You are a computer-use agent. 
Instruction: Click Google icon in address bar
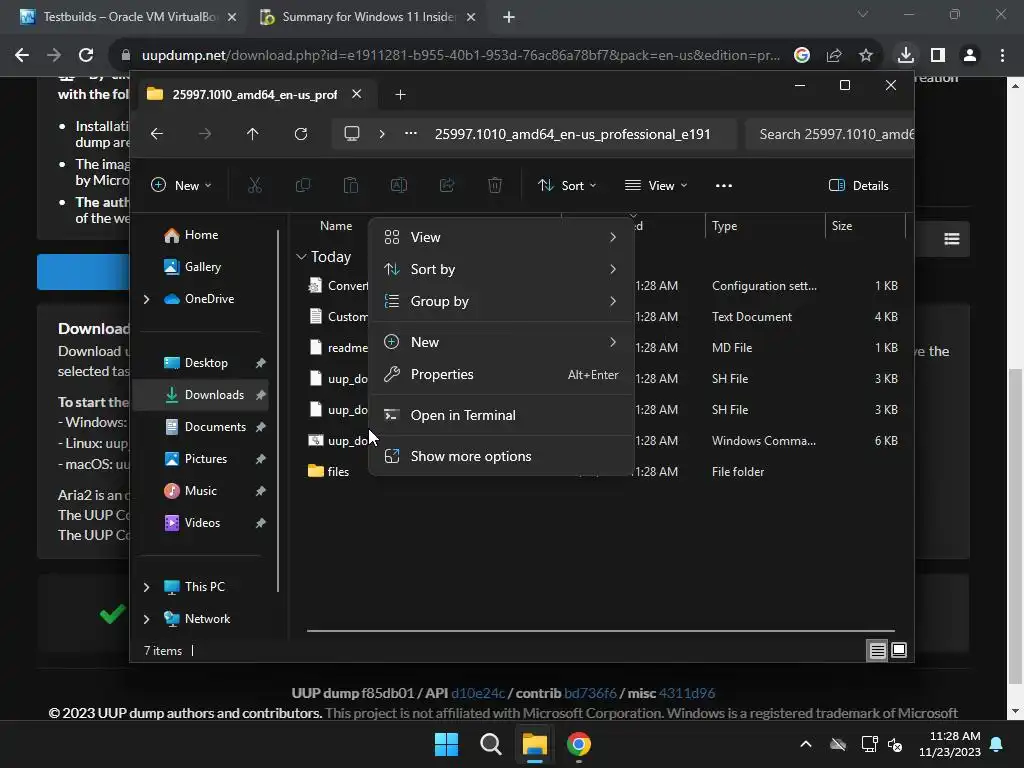point(802,55)
